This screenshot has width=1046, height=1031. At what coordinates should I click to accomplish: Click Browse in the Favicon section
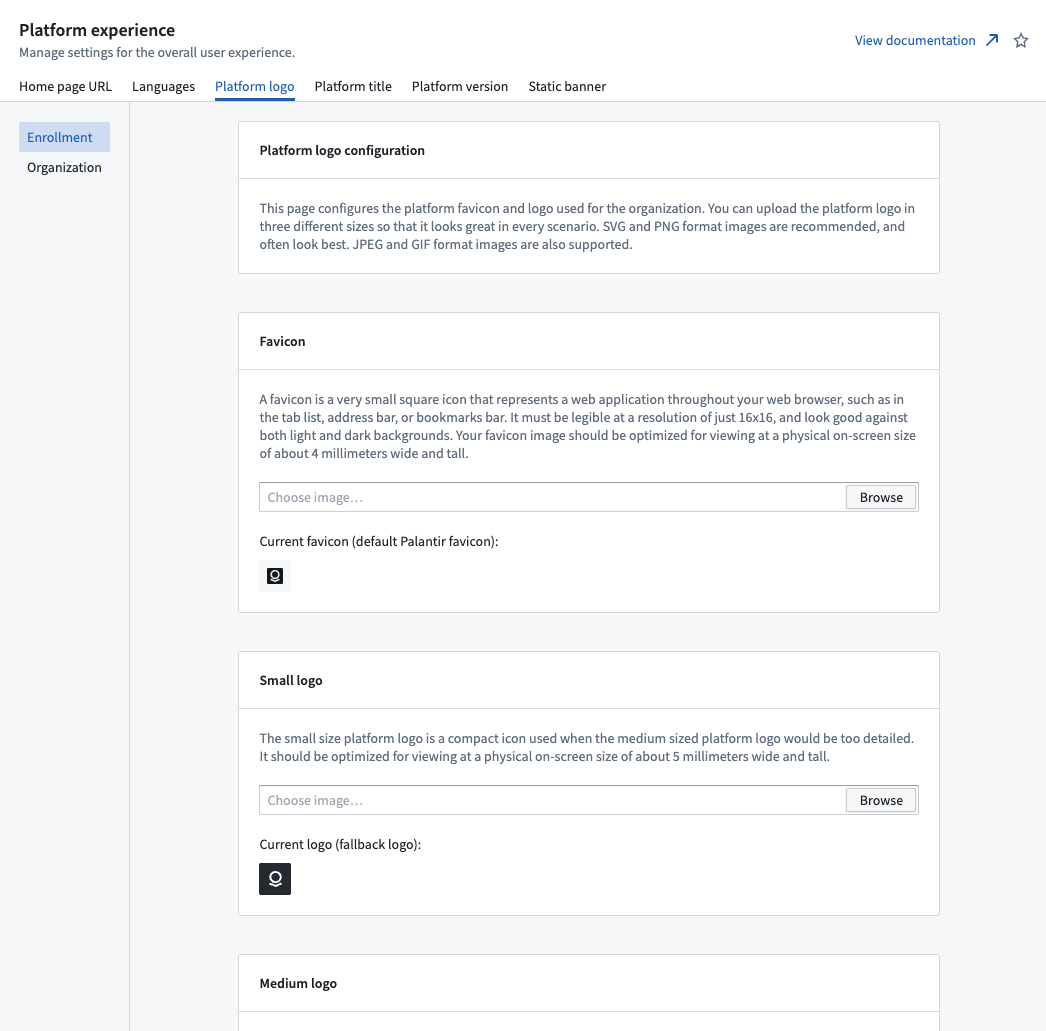pos(880,497)
